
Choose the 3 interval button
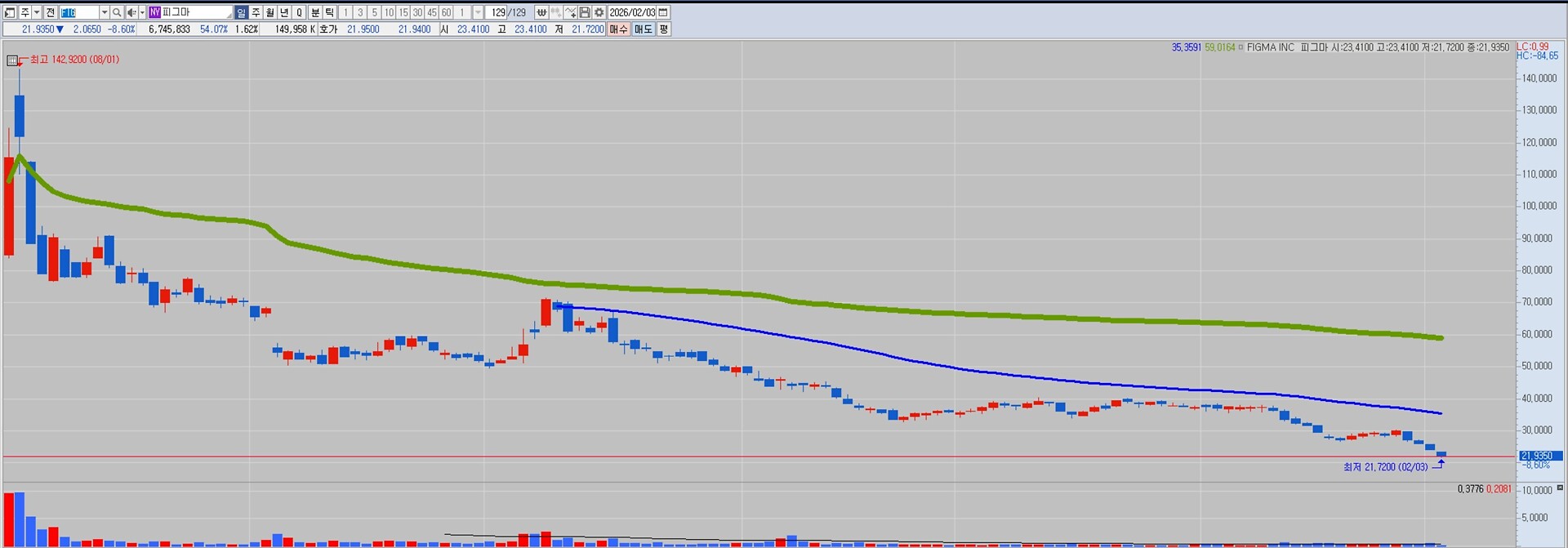(x=360, y=12)
